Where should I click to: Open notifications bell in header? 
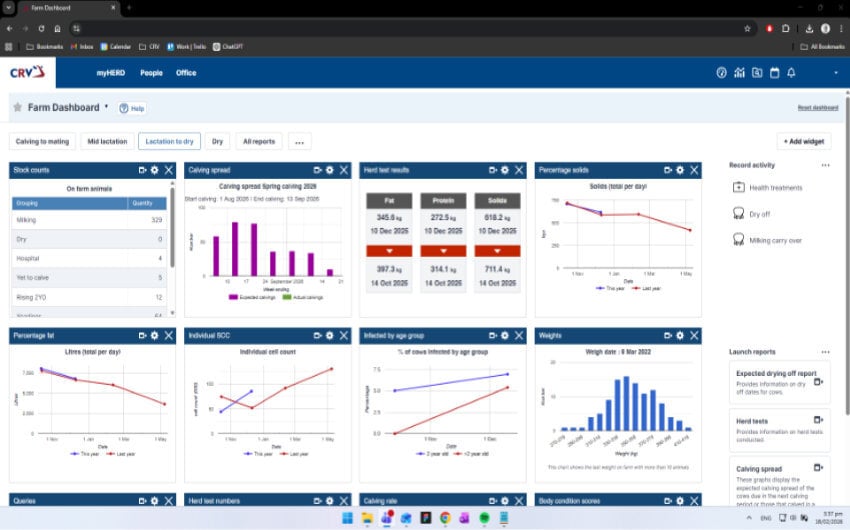pos(791,73)
